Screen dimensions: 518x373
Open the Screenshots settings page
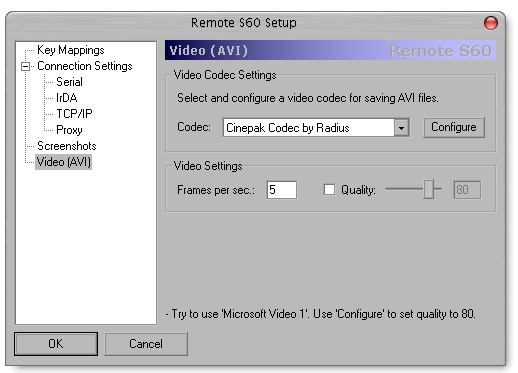(x=67, y=146)
